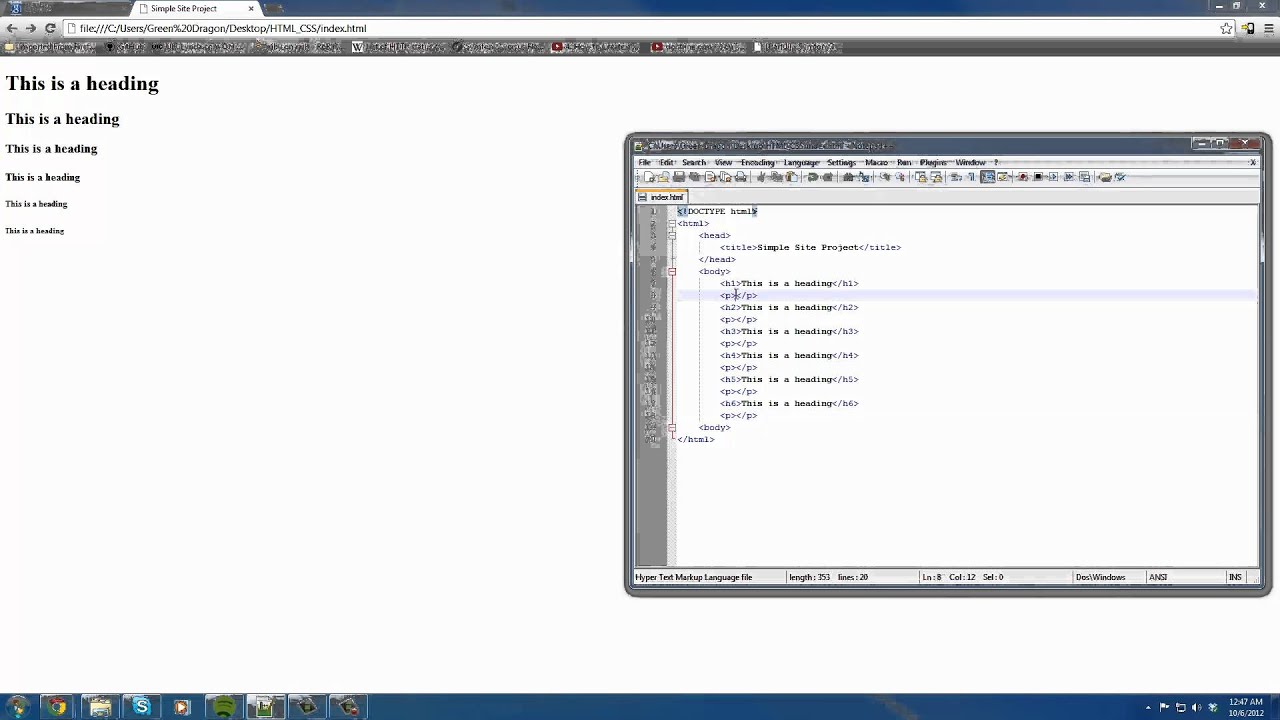1280x720 pixels.
Task: Click the bookmark star in address bar
Action: tap(1226, 28)
